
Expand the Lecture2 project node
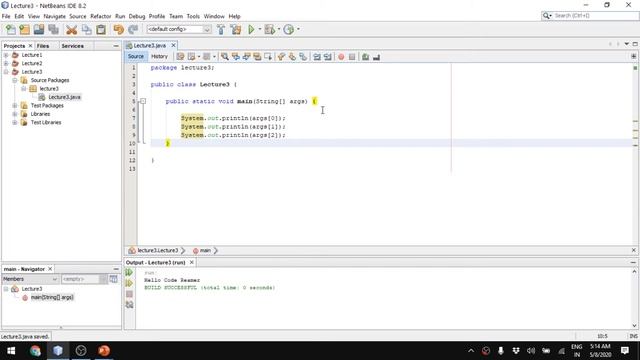point(6,63)
